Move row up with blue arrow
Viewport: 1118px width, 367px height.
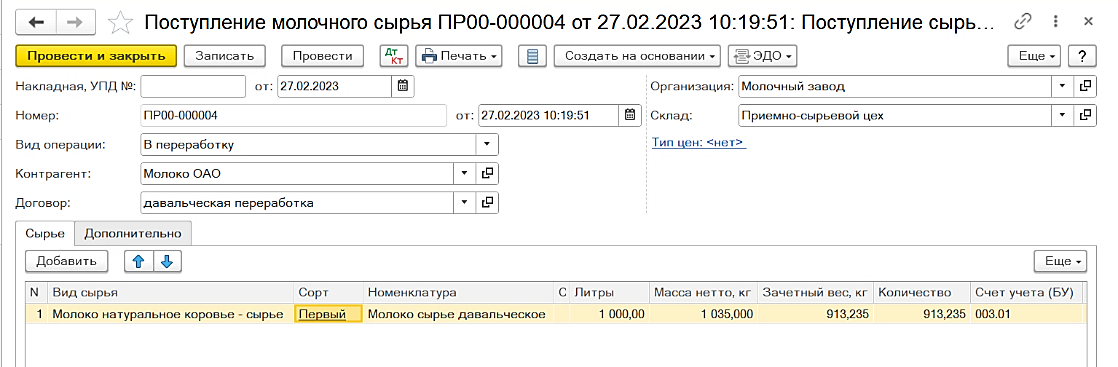(x=138, y=262)
